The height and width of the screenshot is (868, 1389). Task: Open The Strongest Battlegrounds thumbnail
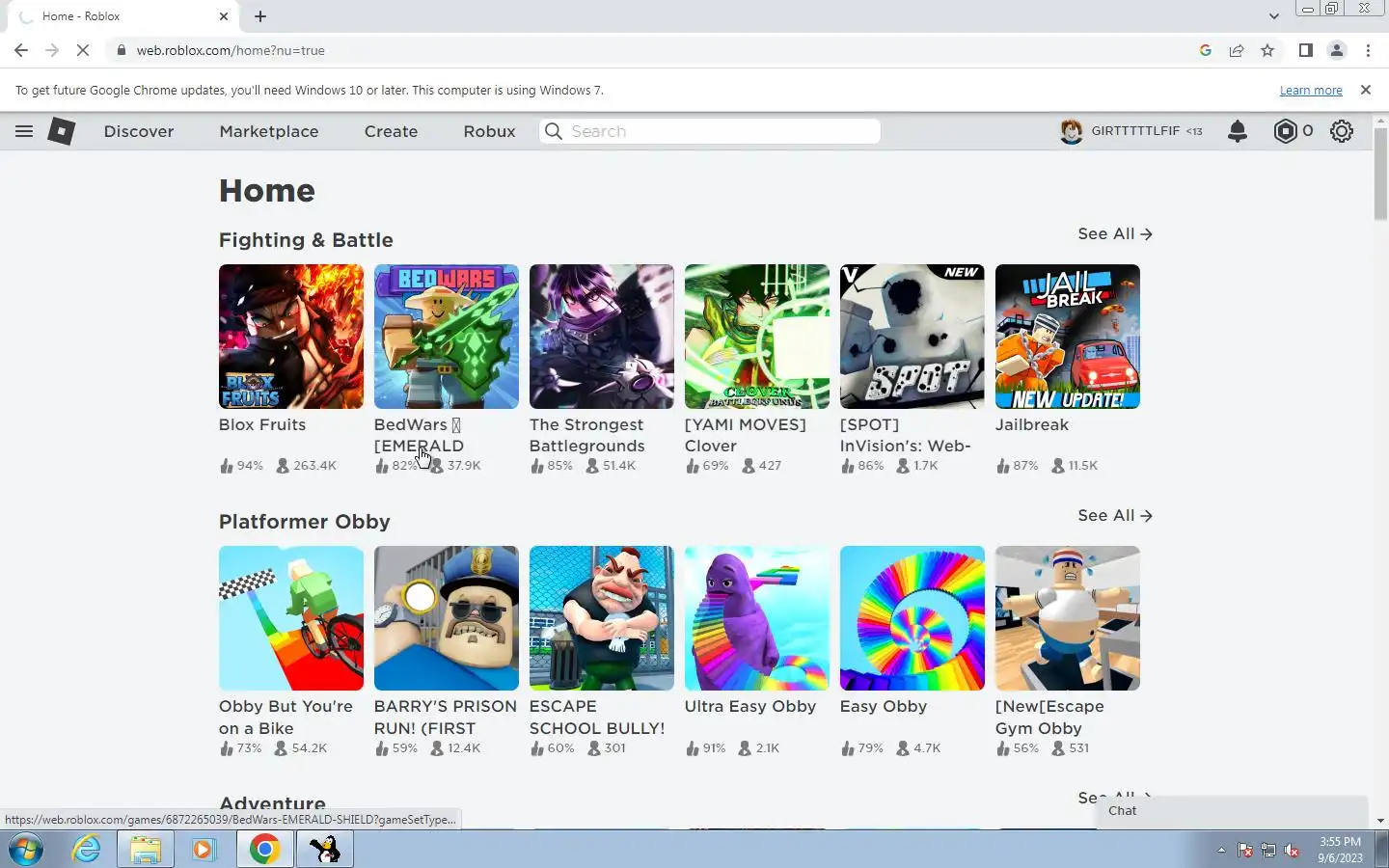602,337
